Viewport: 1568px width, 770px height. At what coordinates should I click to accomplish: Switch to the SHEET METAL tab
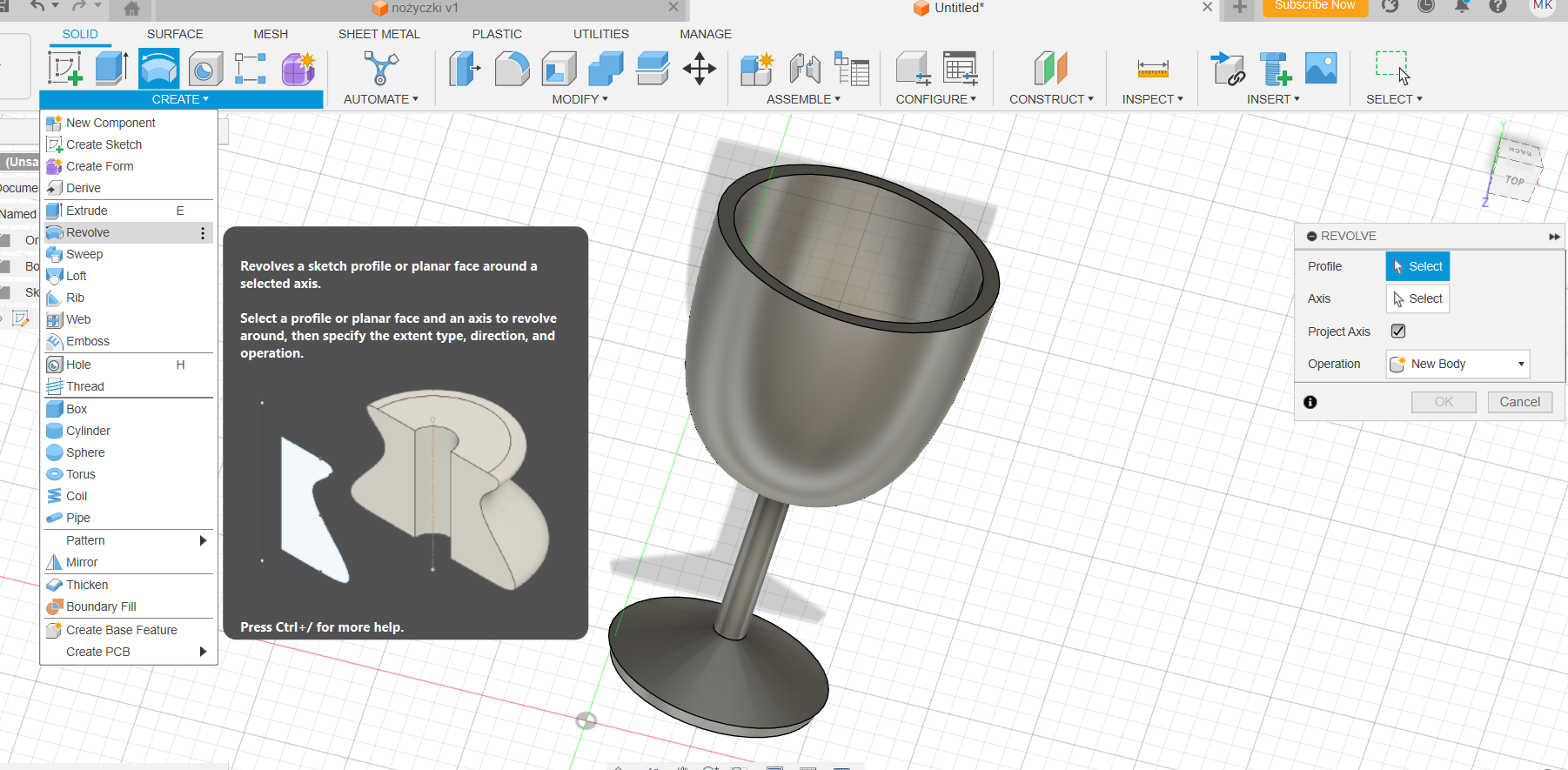pos(379,34)
